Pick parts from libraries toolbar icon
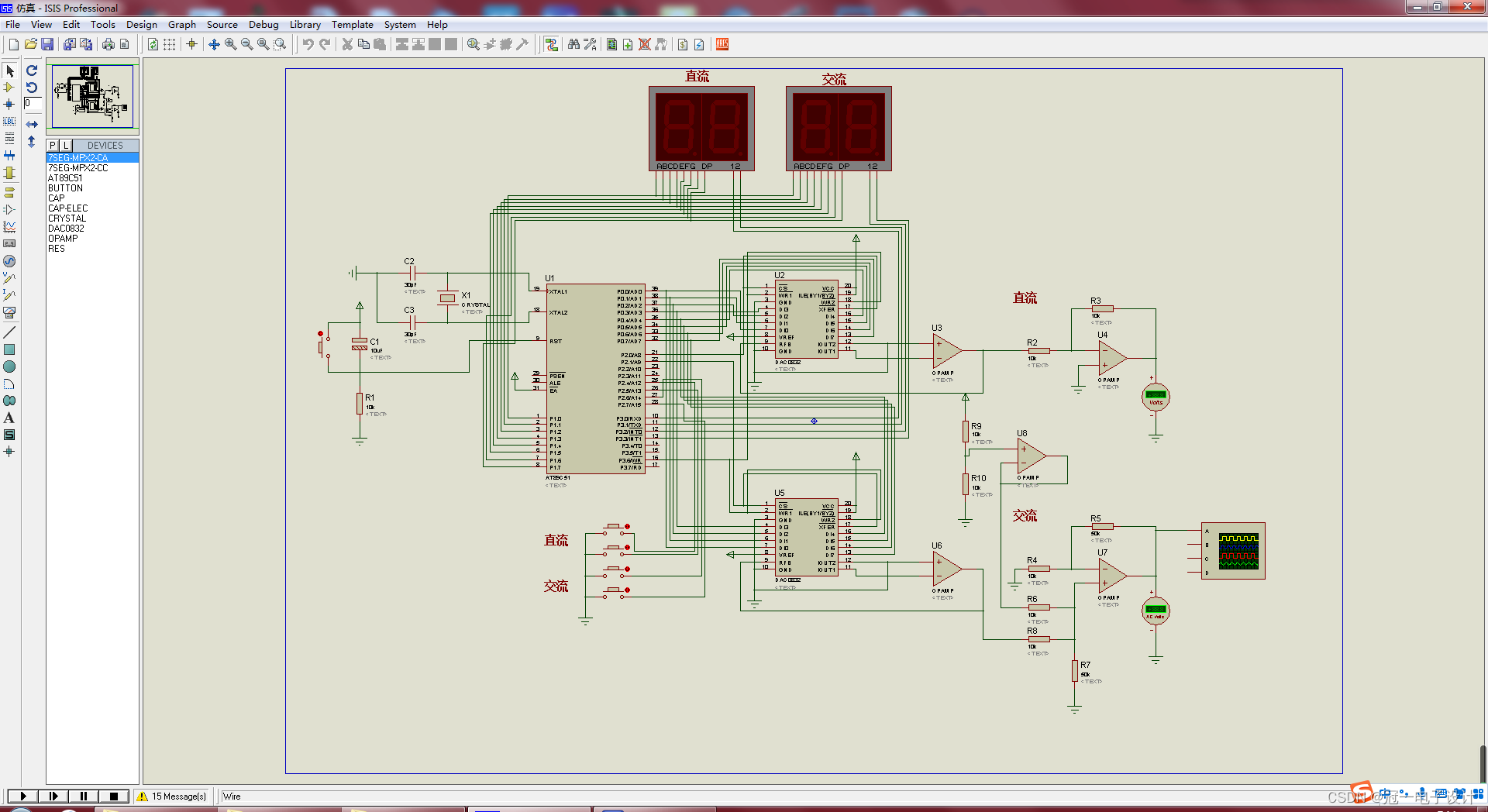Screen dimensions: 1488x812 pos(473,44)
